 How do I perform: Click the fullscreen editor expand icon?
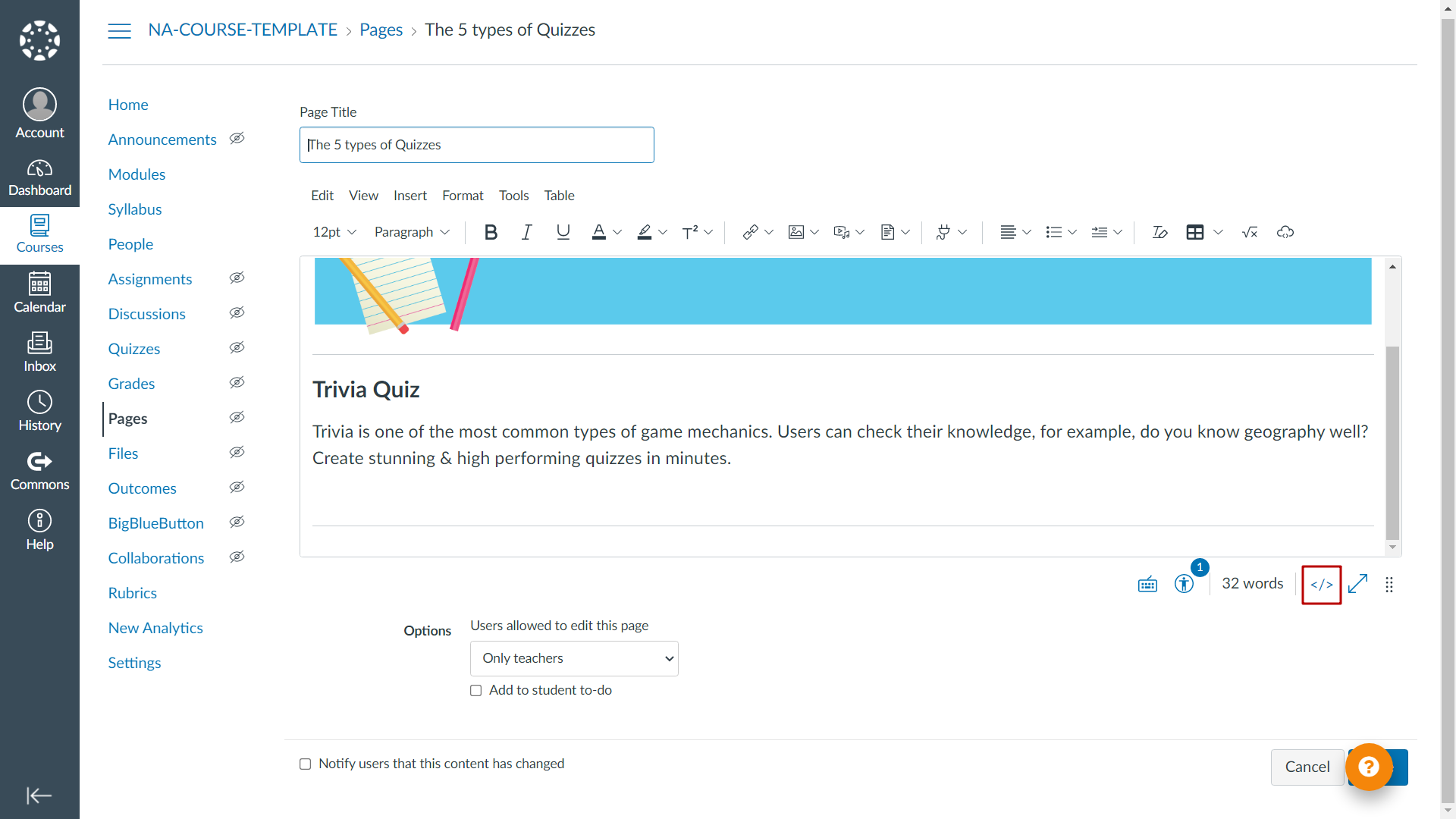tap(1358, 584)
